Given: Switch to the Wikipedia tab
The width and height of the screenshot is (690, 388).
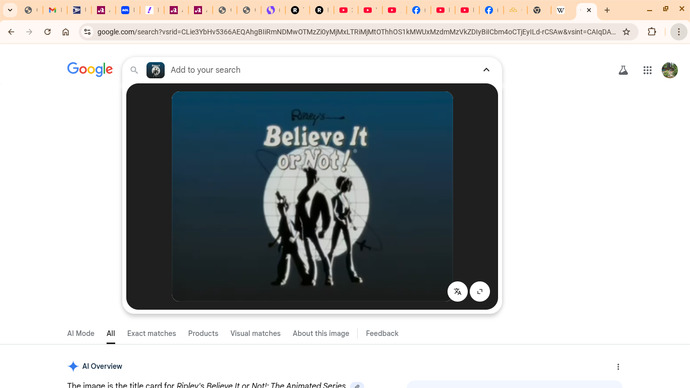Looking at the screenshot, I should [x=560, y=10].
